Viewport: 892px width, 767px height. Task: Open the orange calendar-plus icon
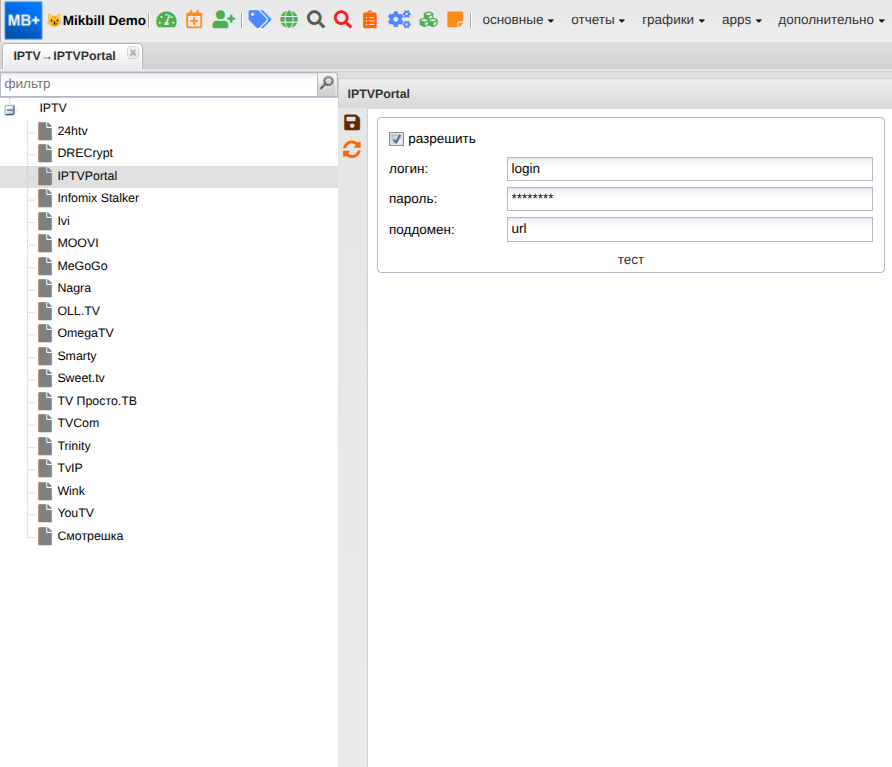click(x=194, y=20)
